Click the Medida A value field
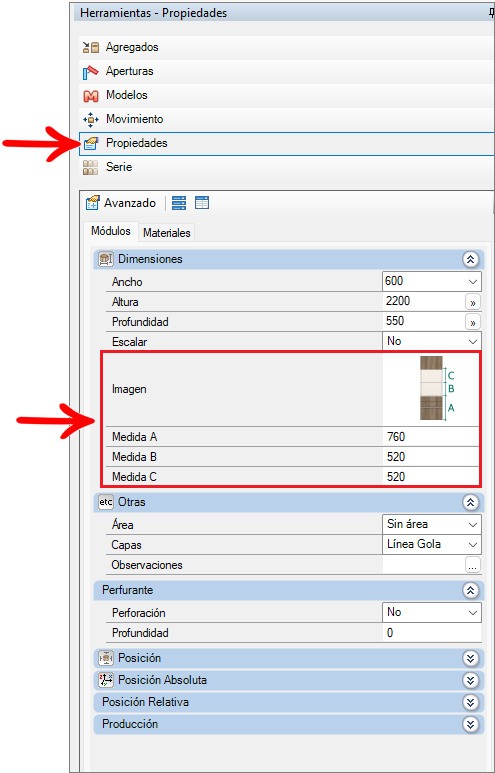495x773 pixels. tap(430, 437)
